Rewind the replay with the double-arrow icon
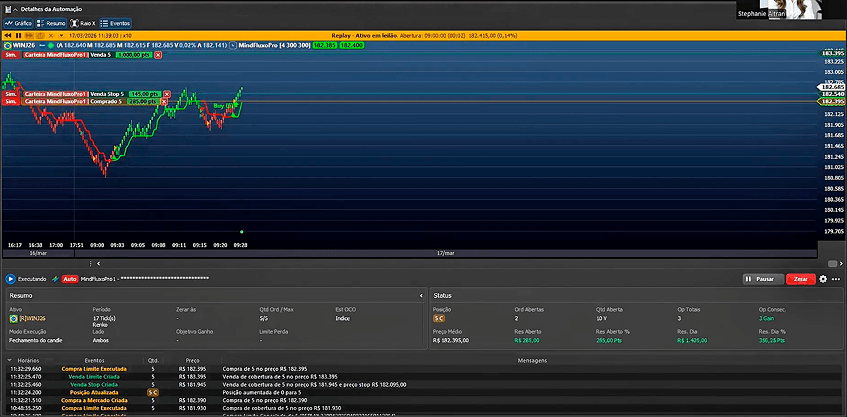Screen dimensions: 847x417 8,35
